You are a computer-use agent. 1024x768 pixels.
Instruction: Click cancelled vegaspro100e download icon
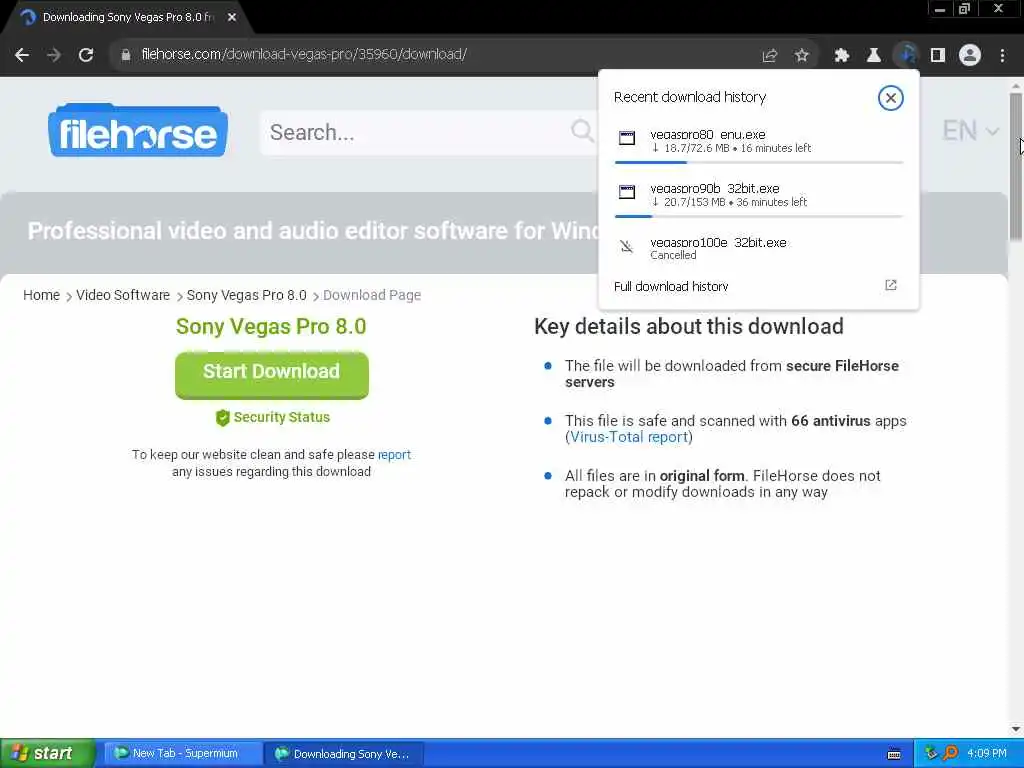coord(627,246)
